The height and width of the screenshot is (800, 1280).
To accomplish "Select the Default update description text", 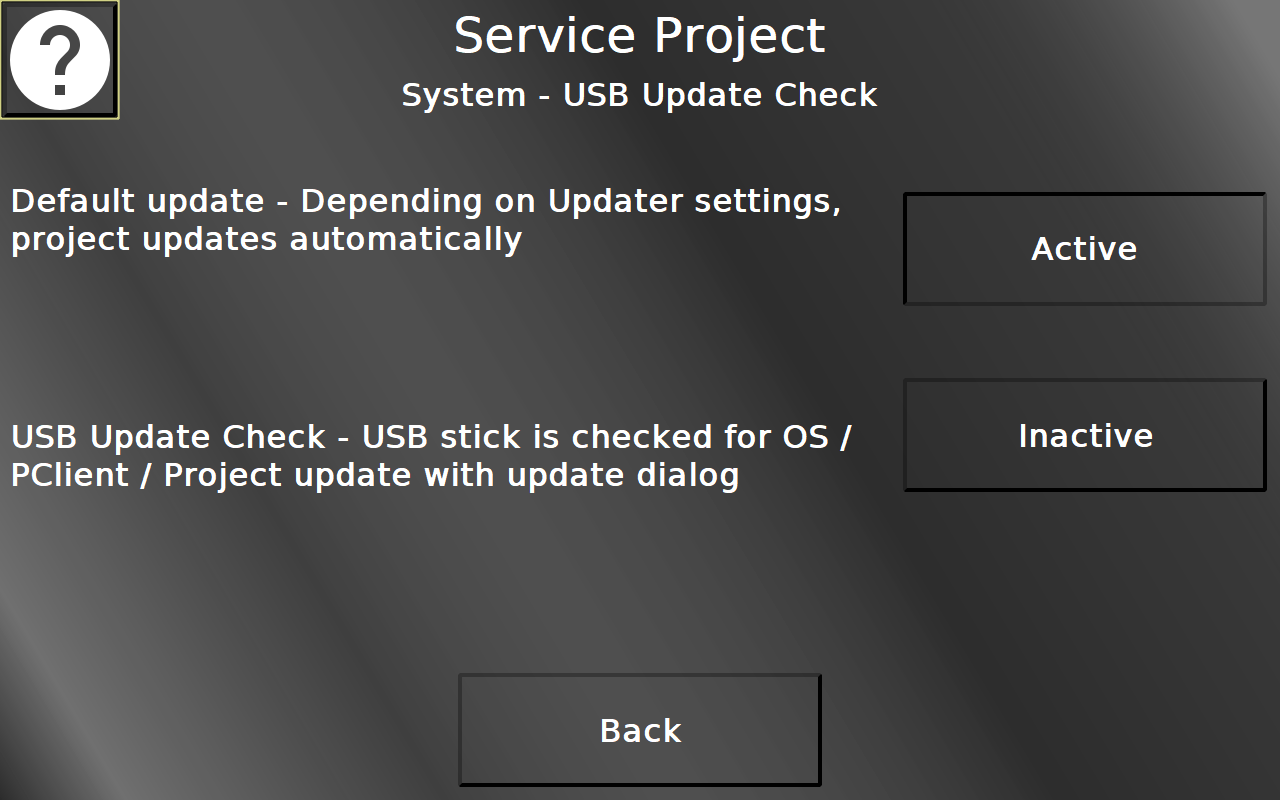I will [426, 220].
